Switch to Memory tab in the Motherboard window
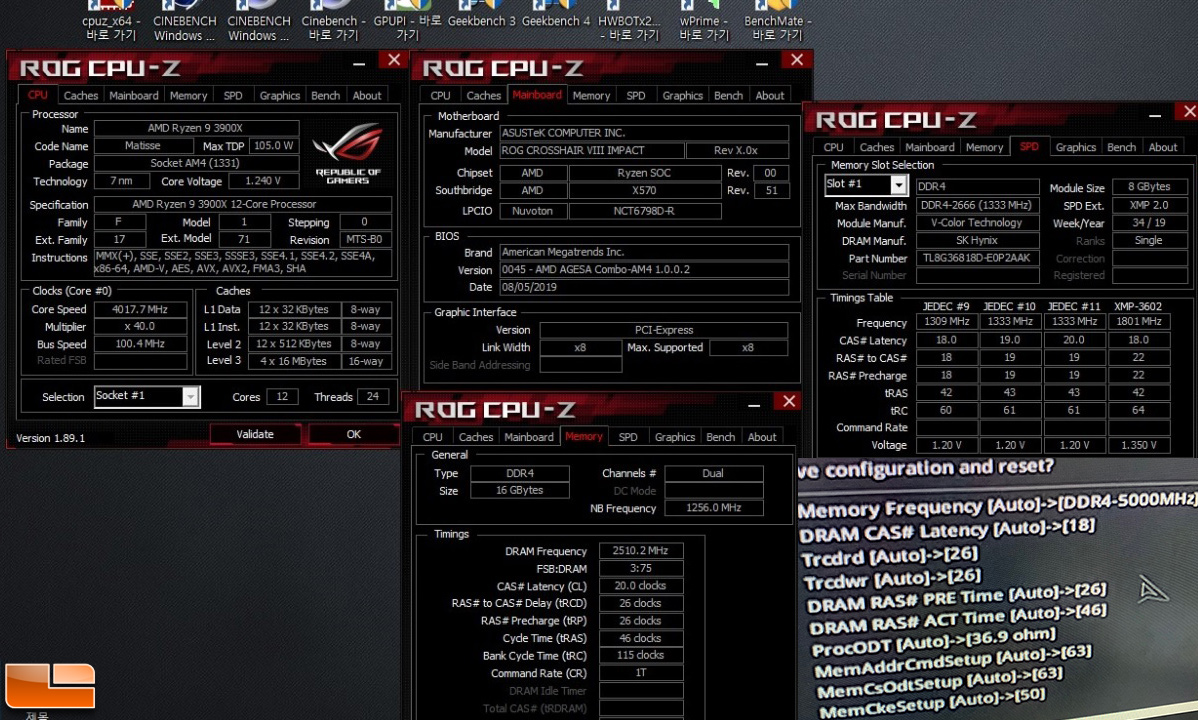Image resolution: width=1198 pixels, height=720 pixels. tap(591, 96)
